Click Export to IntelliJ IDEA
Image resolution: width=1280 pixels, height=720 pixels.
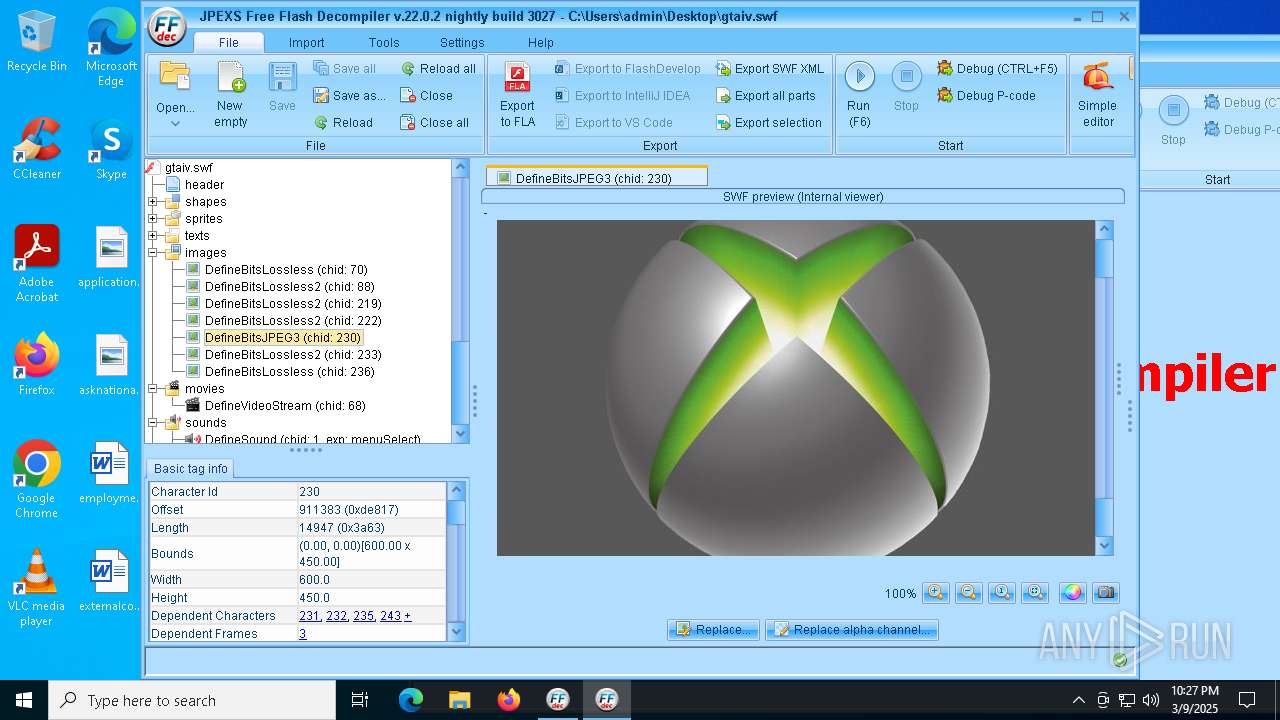click(x=622, y=96)
